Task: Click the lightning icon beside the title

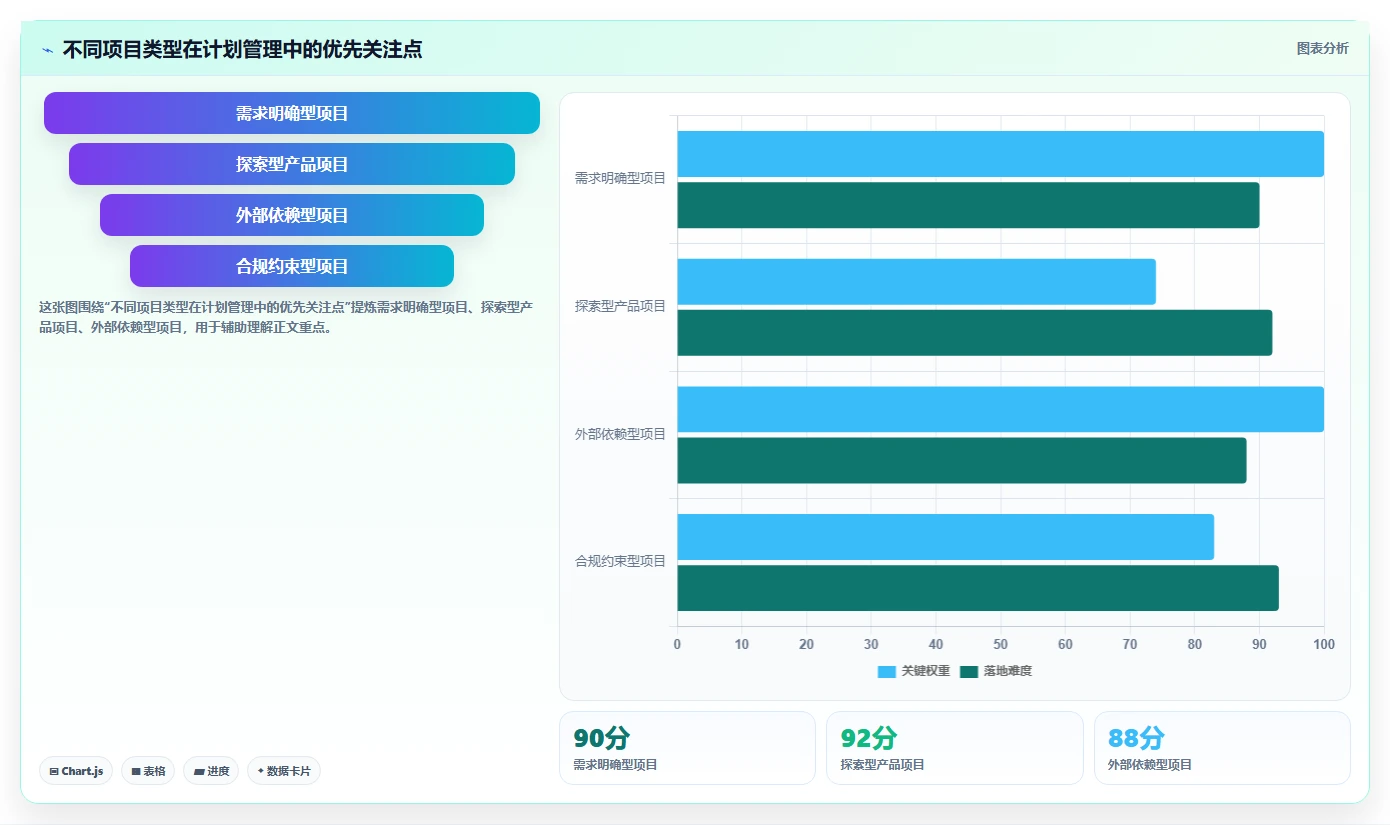Action: click(x=47, y=50)
